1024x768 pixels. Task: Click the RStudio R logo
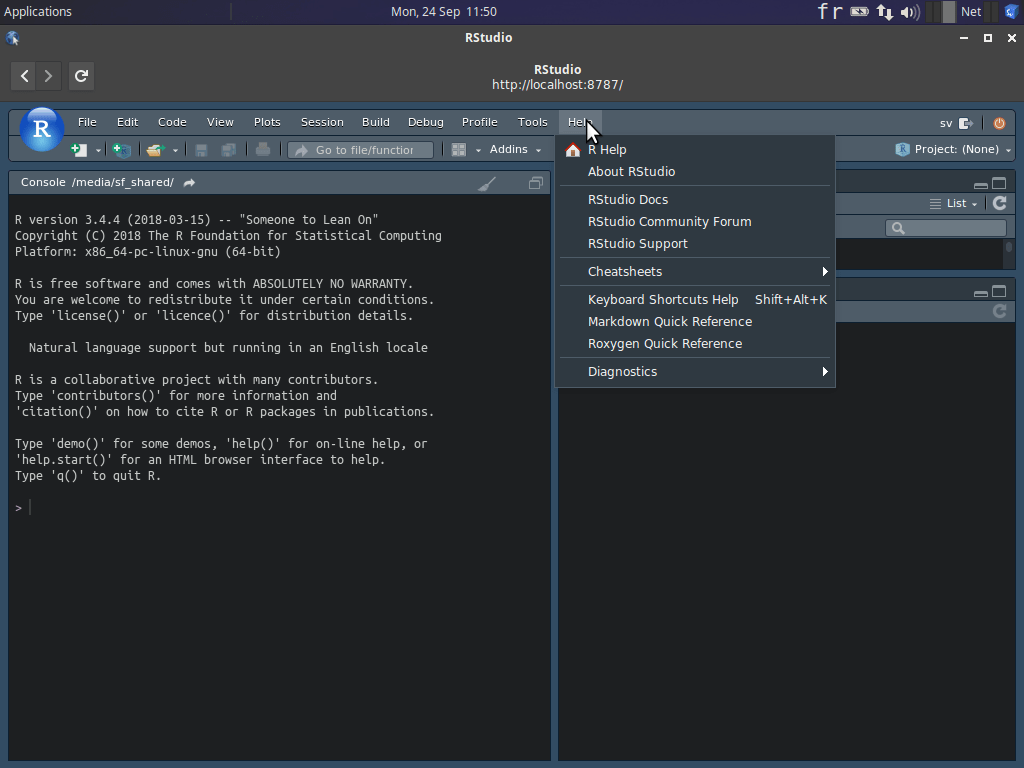click(42, 129)
